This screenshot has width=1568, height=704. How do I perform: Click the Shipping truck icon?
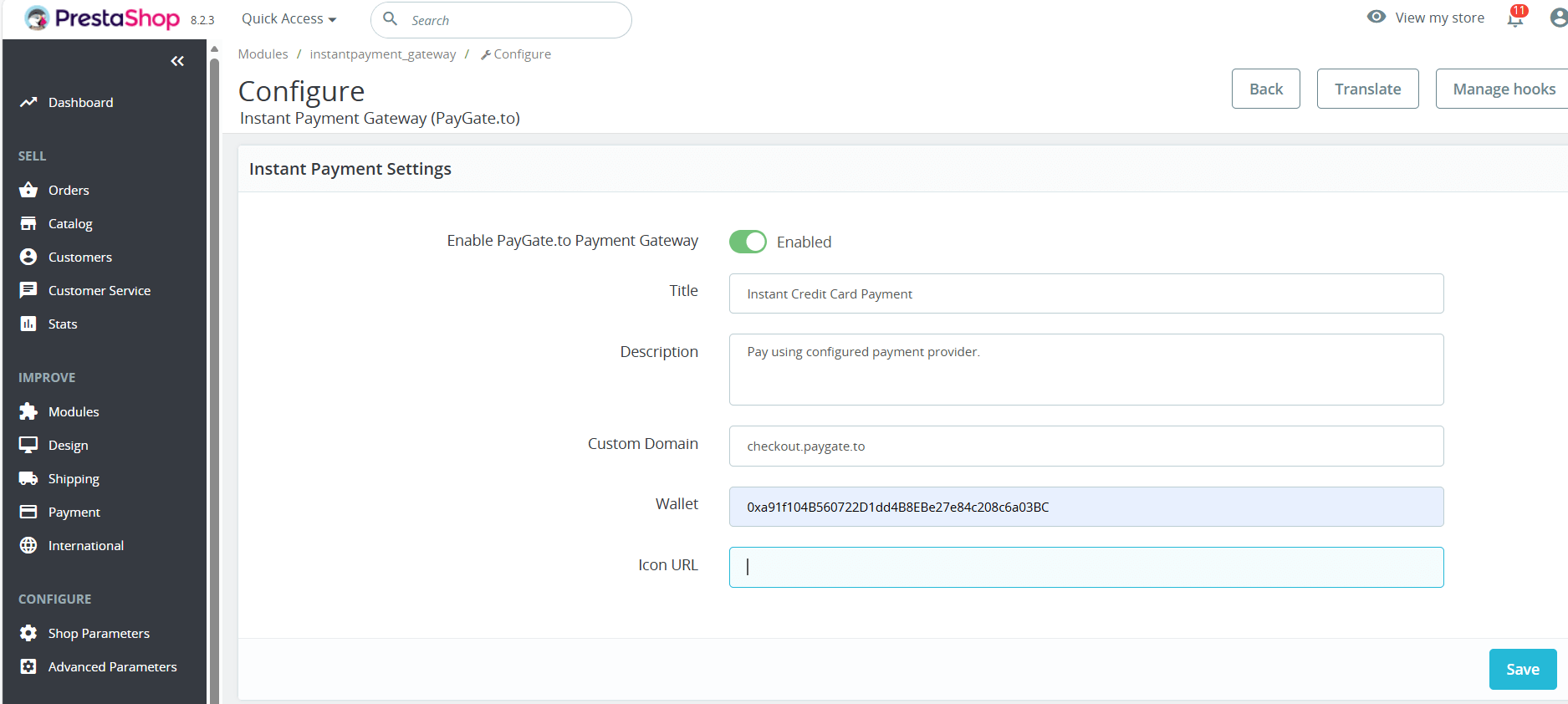pyautogui.click(x=28, y=478)
